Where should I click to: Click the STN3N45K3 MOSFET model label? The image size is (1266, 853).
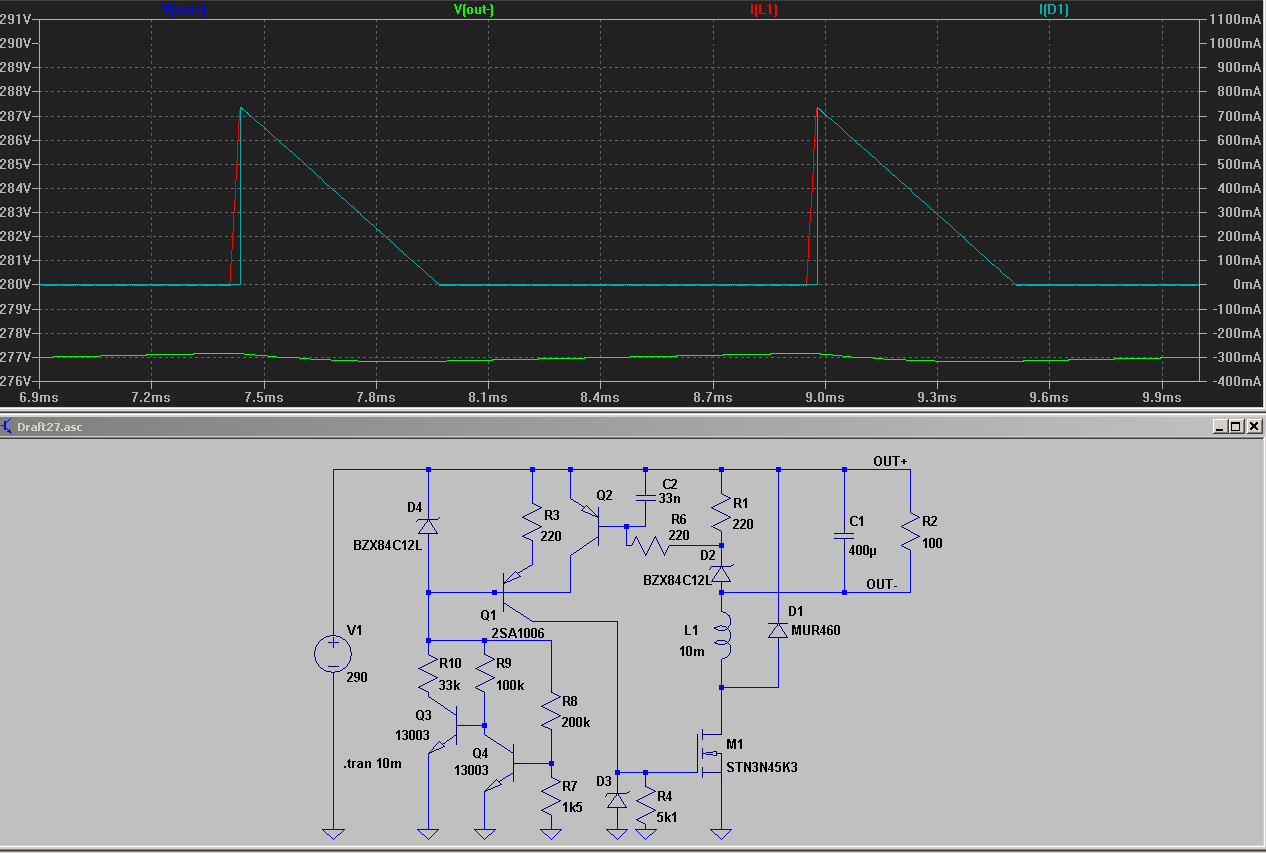(764, 767)
